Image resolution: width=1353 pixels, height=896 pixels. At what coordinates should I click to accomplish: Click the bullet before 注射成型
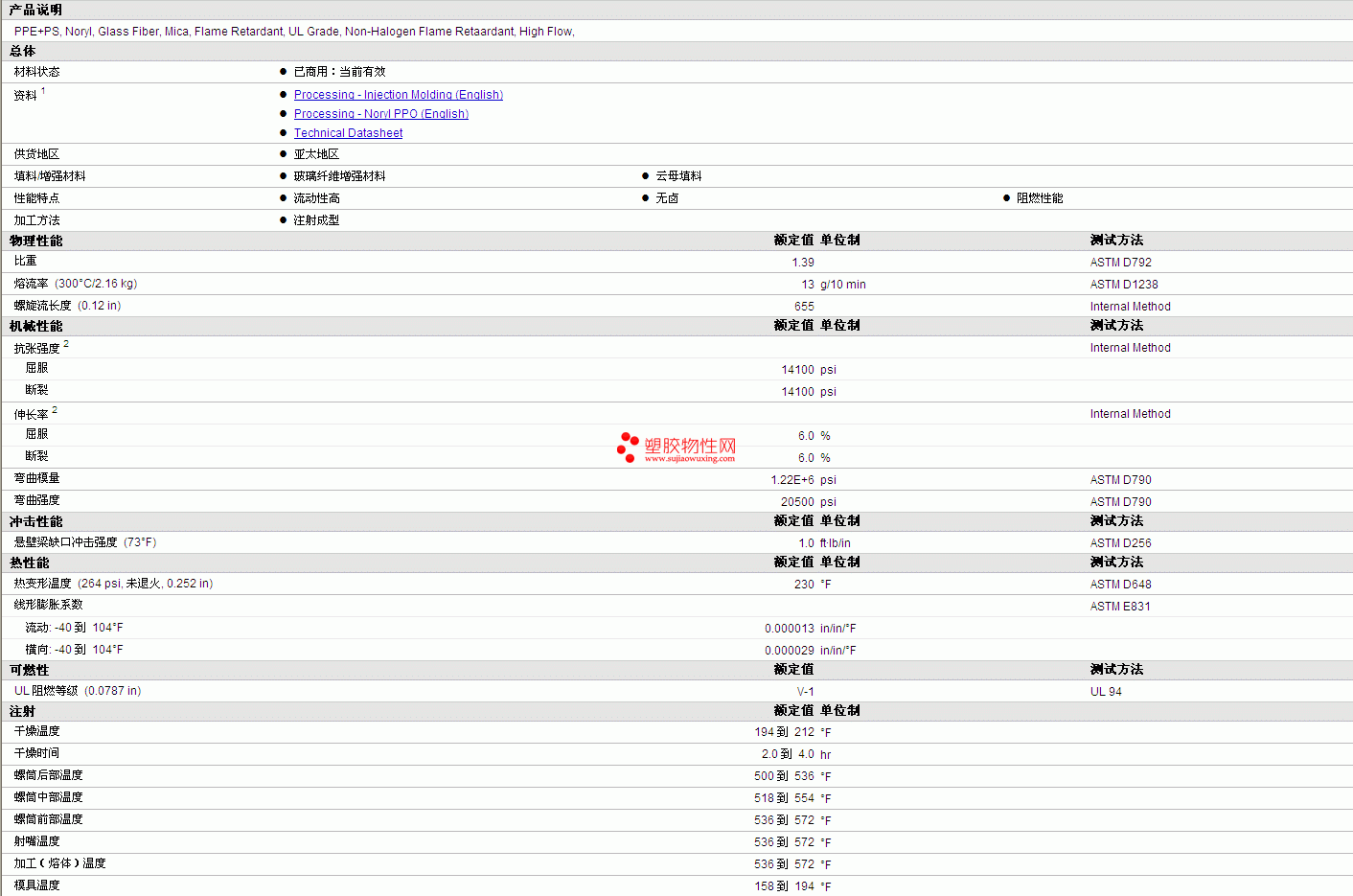pyautogui.click(x=284, y=220)
